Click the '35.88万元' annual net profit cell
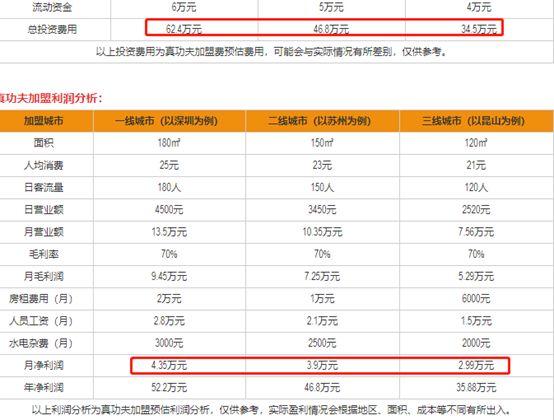Viewport: 554px width, 420px height. tap(476, 388)
